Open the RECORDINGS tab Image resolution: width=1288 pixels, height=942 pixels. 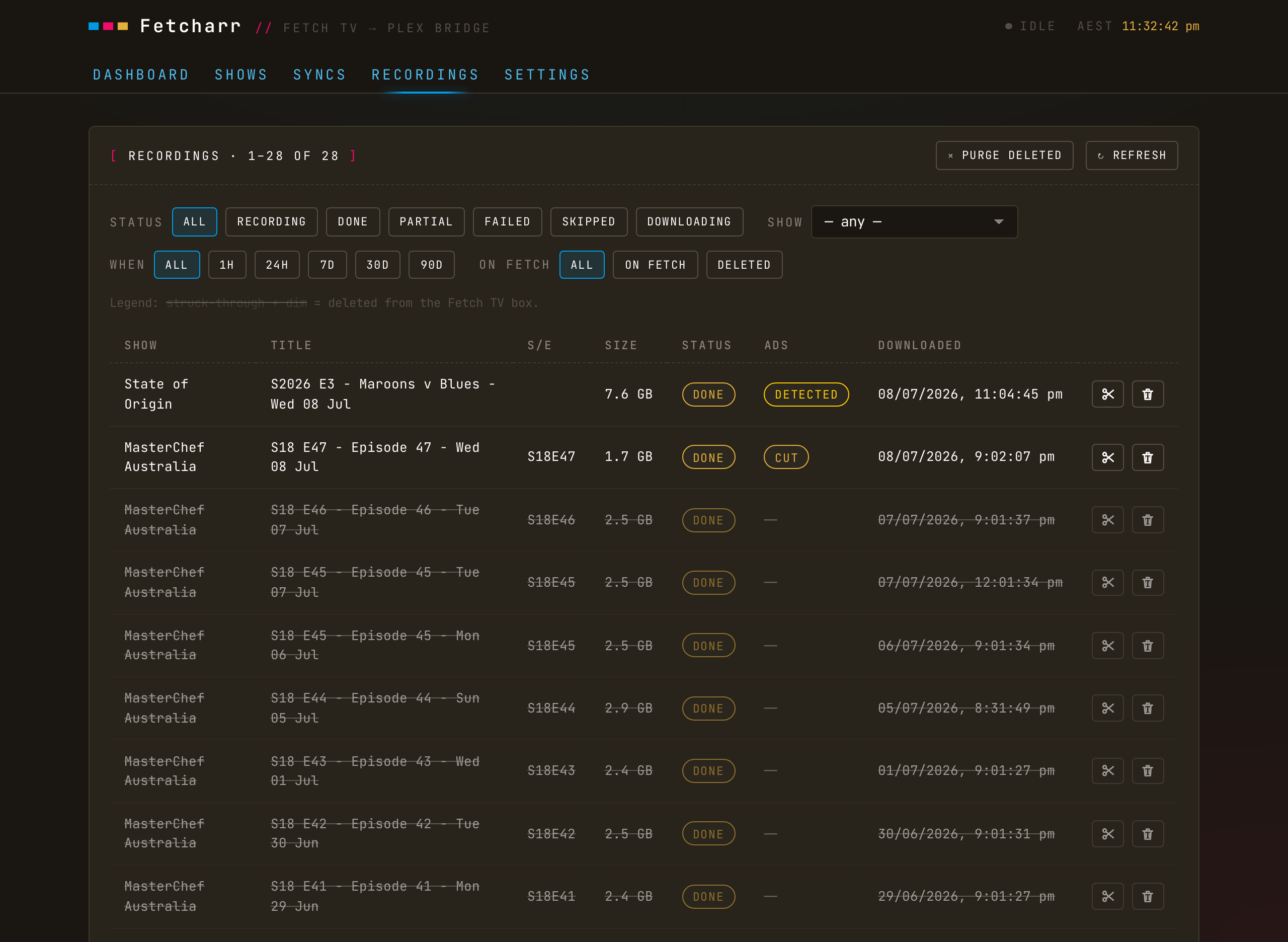[x=425, y=74]
